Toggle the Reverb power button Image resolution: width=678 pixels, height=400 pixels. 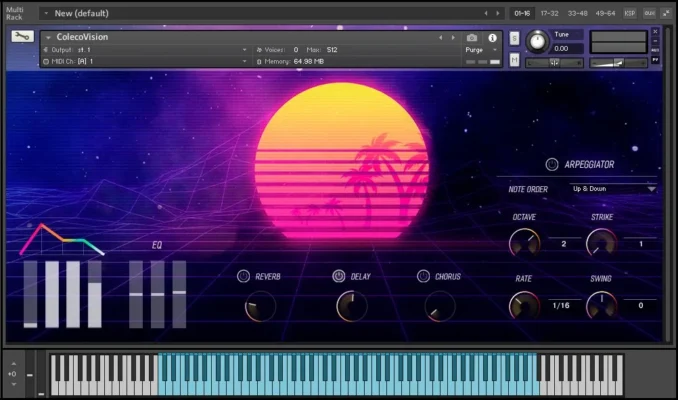coord(243,276)
